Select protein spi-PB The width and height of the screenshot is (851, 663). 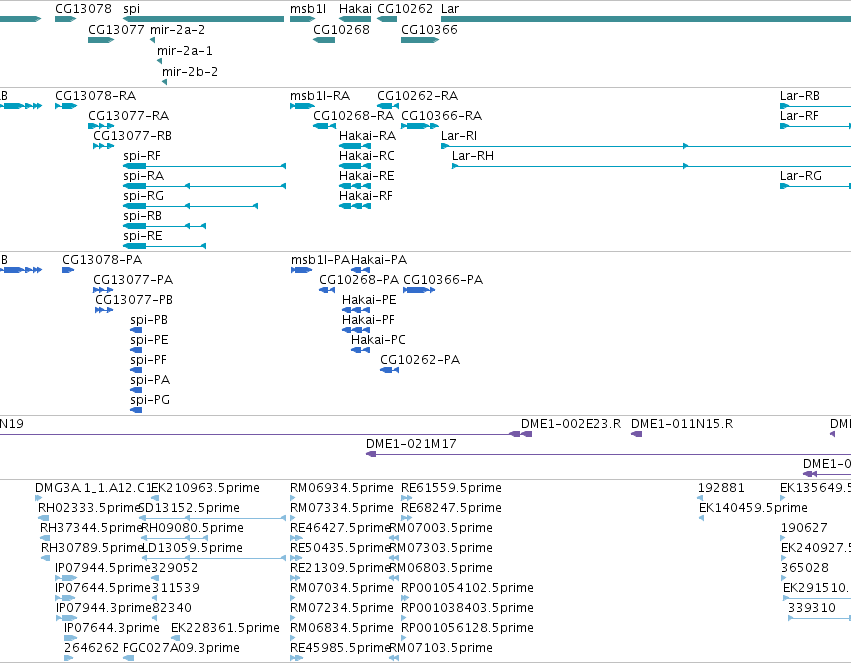coord(149,320)
